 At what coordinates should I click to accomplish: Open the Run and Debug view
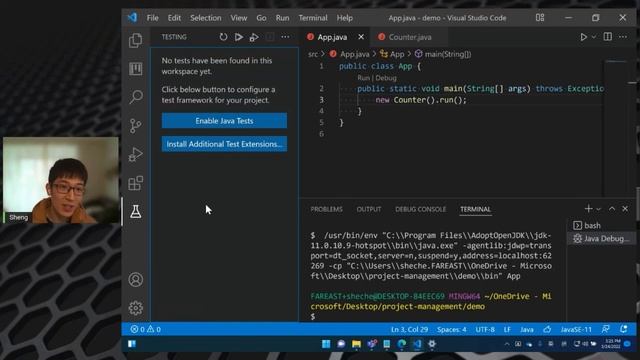[136, 155]
